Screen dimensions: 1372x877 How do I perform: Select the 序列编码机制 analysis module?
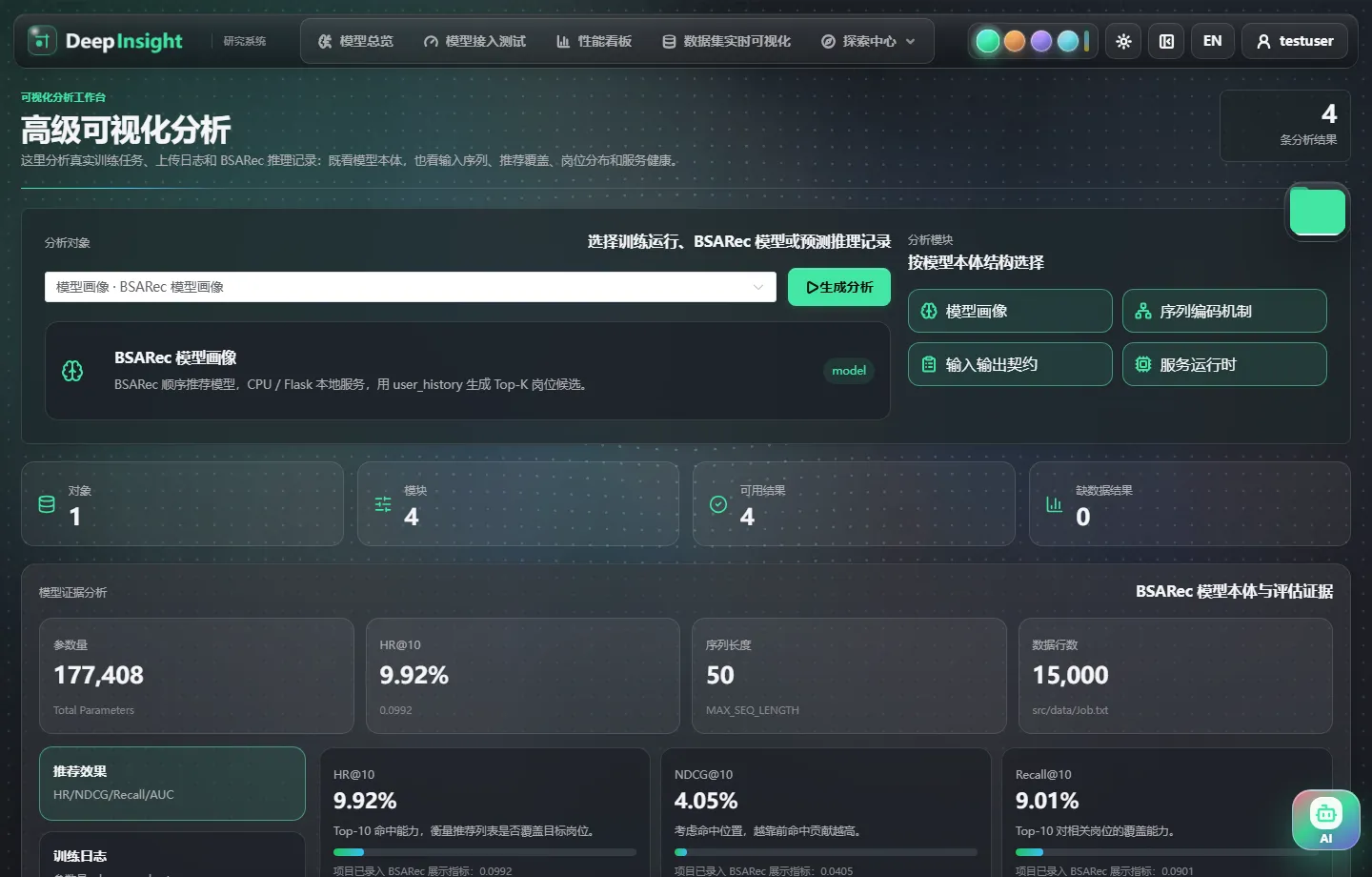point(1224,311)
